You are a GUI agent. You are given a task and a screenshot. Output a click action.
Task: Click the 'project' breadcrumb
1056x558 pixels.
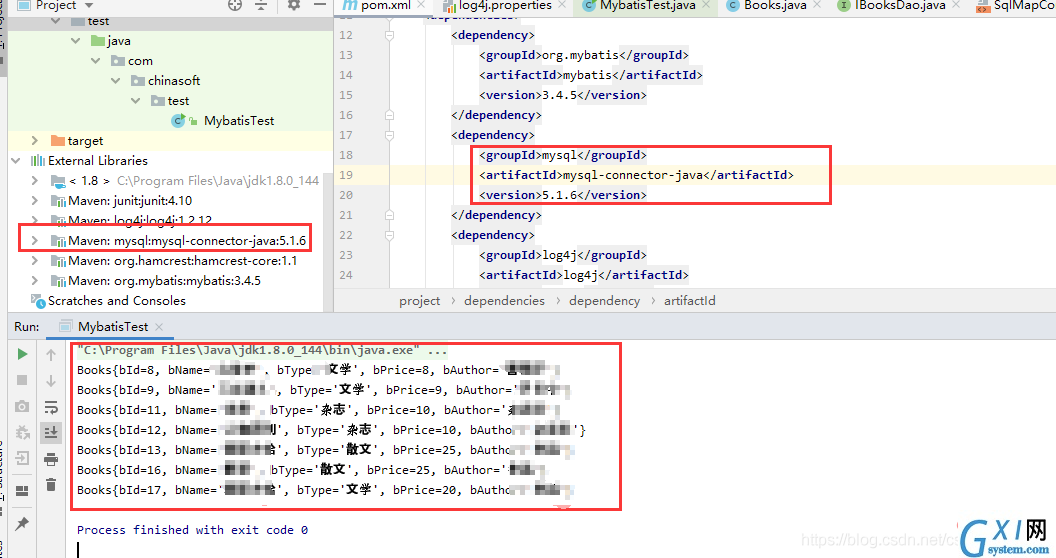[x=420, y=301]
